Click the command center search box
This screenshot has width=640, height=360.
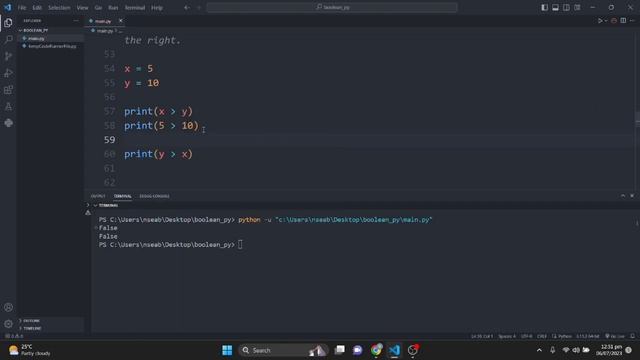[332, 7]
